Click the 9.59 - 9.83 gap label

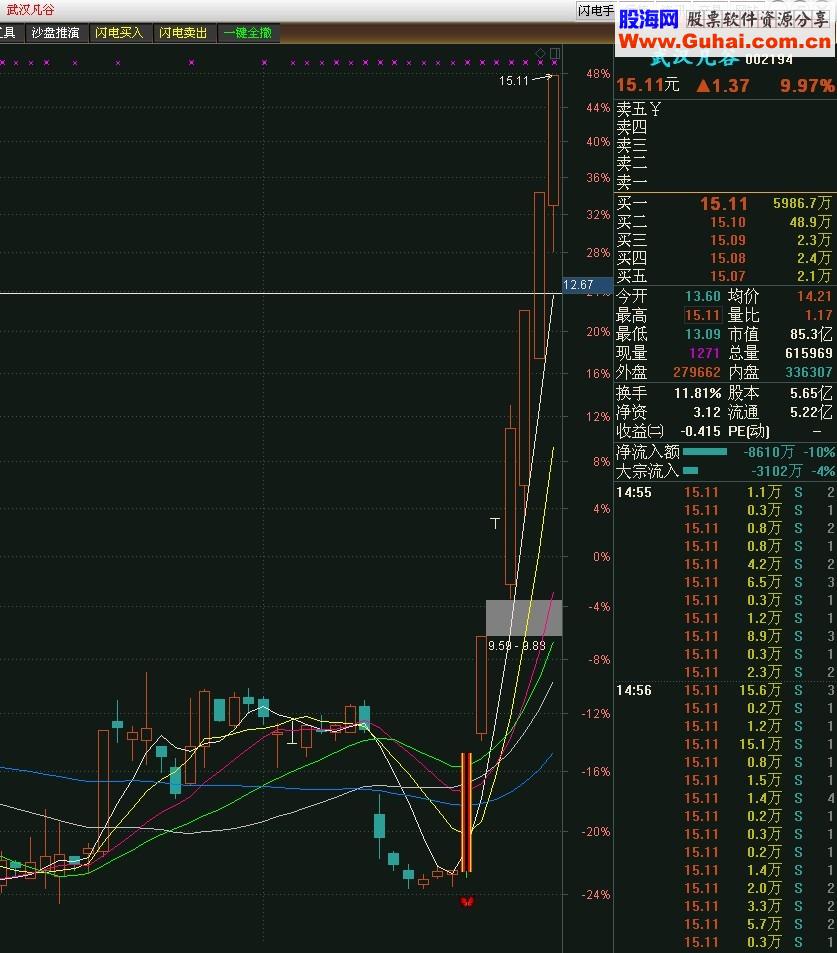pos(517,645)
